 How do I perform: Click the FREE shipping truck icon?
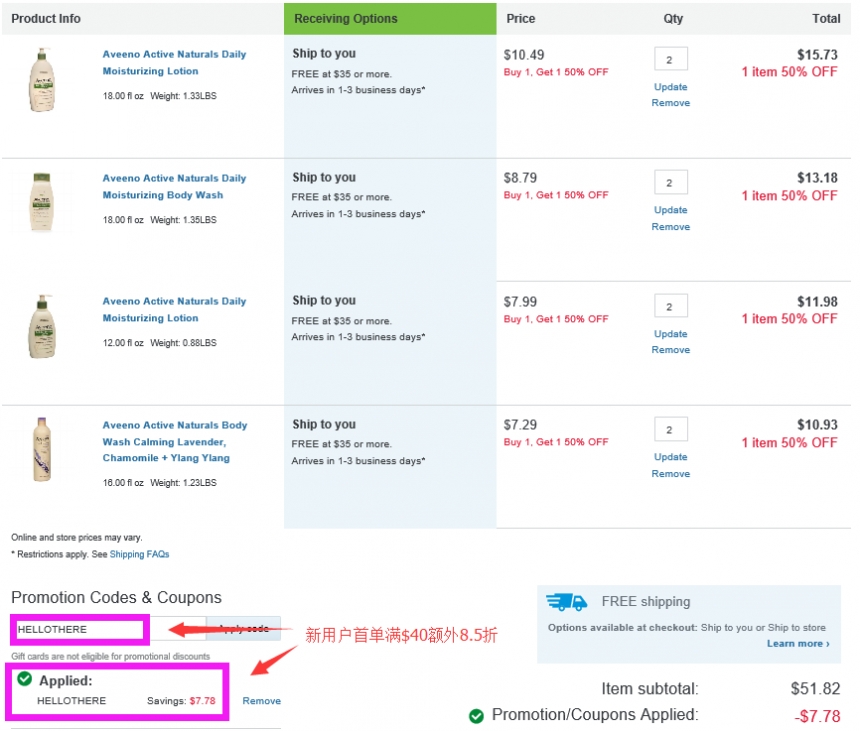point(567,602)
